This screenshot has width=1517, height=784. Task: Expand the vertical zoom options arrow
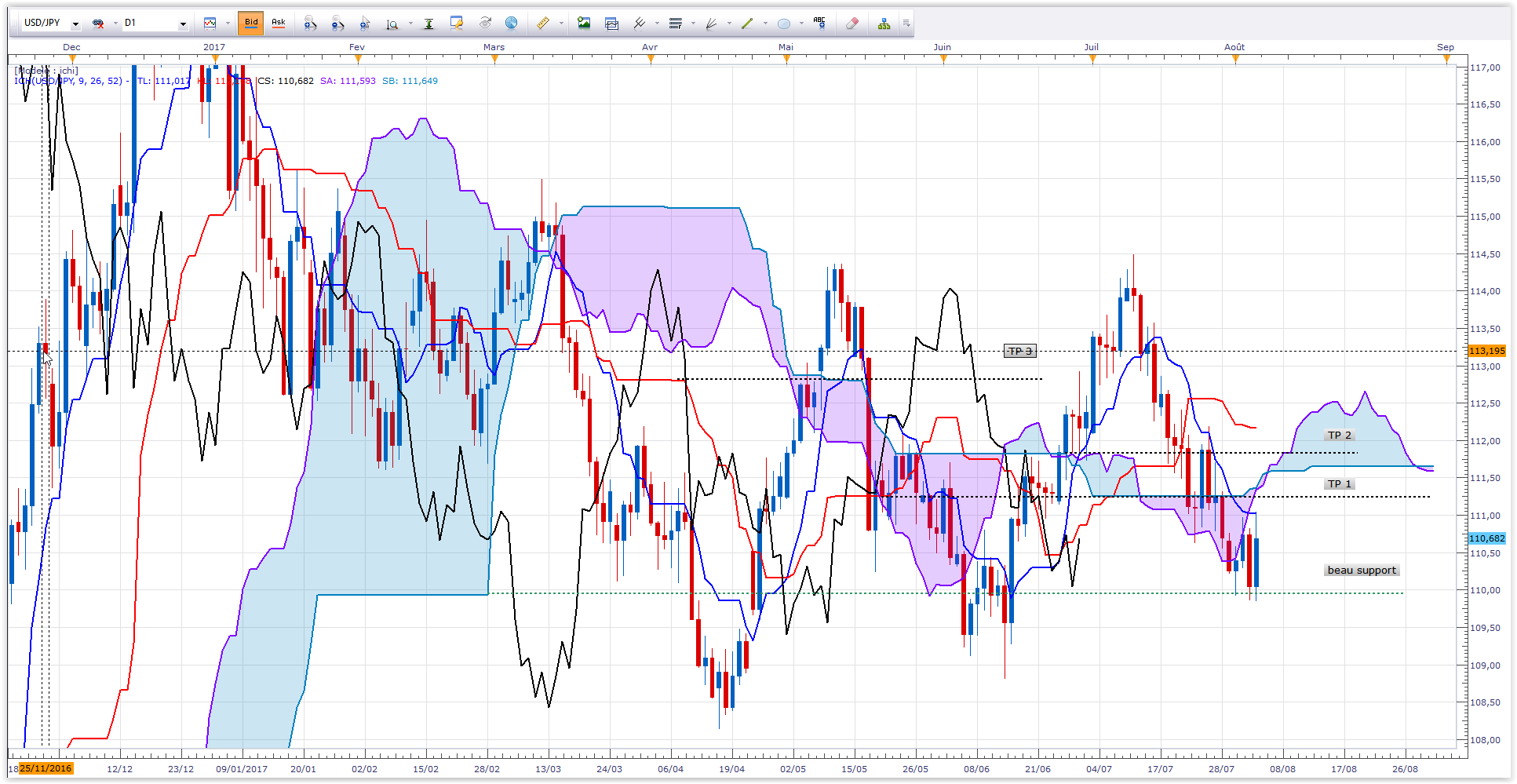click(x=410, y=24)
